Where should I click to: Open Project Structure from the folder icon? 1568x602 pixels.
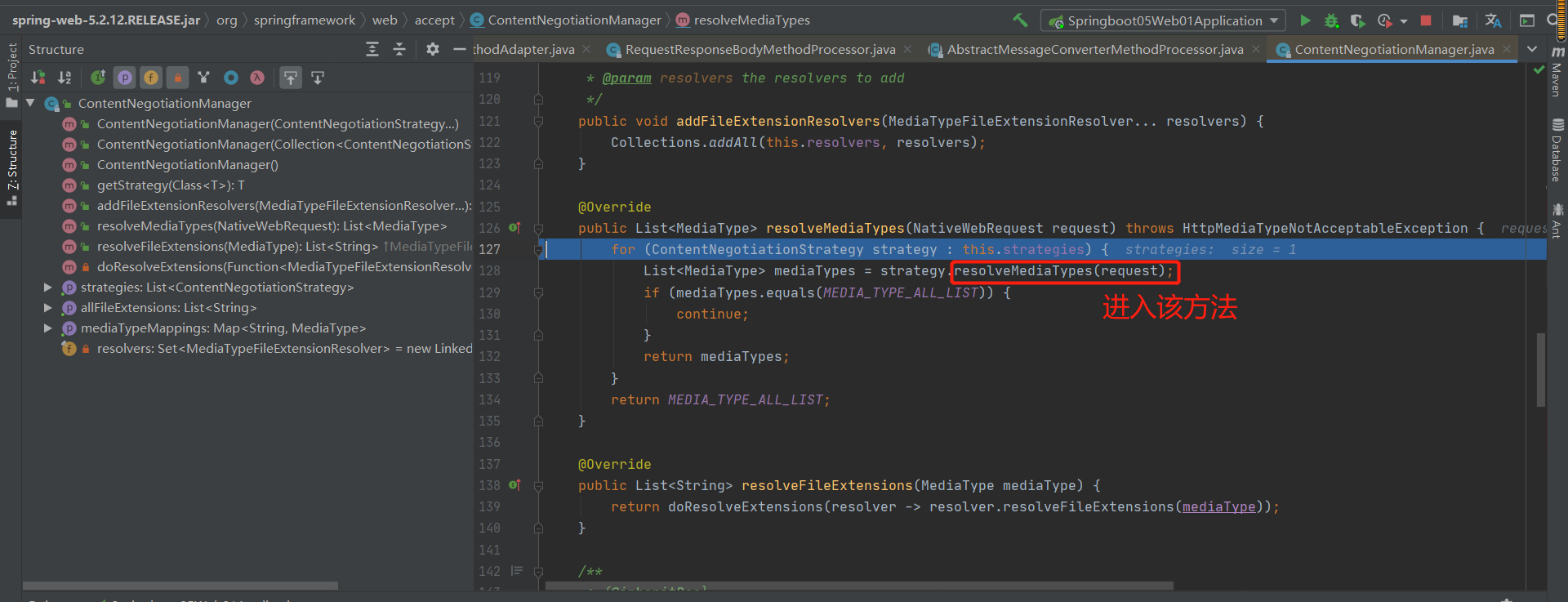pos(1460,20)
